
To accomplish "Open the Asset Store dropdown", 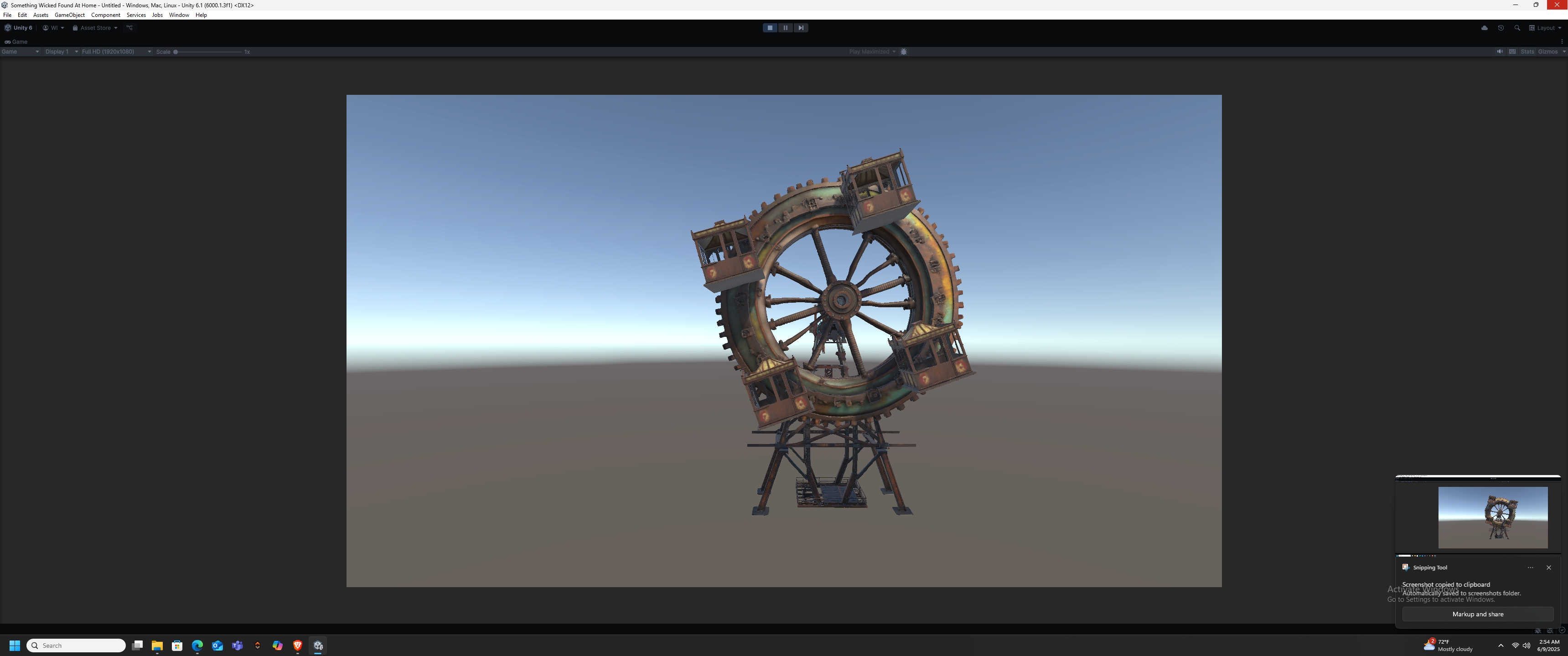I will pyautogui.click(x=95, y=28).
